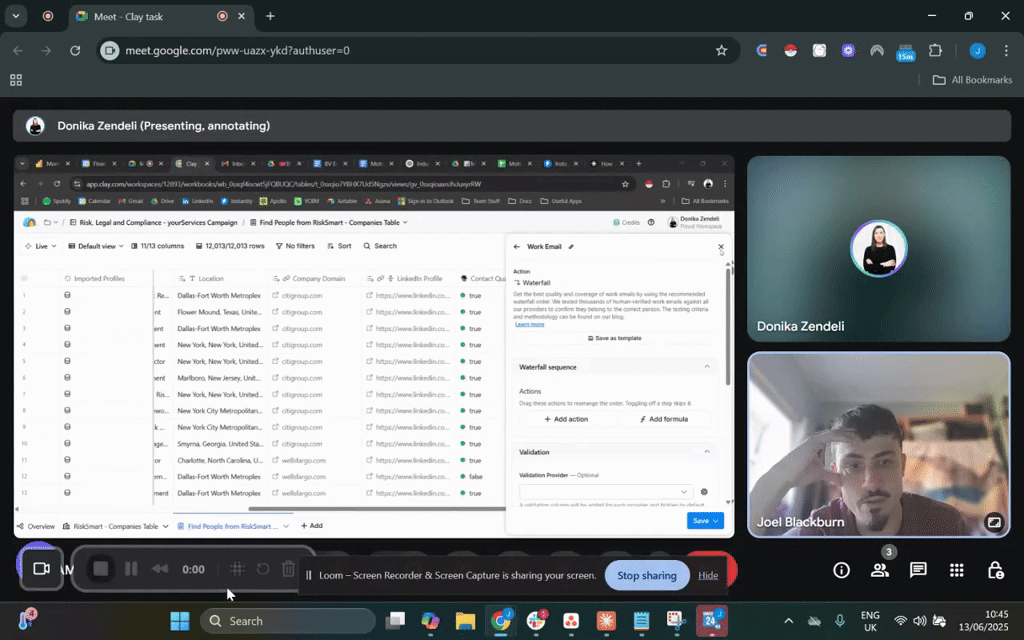Open host controls lock icon

995,570
